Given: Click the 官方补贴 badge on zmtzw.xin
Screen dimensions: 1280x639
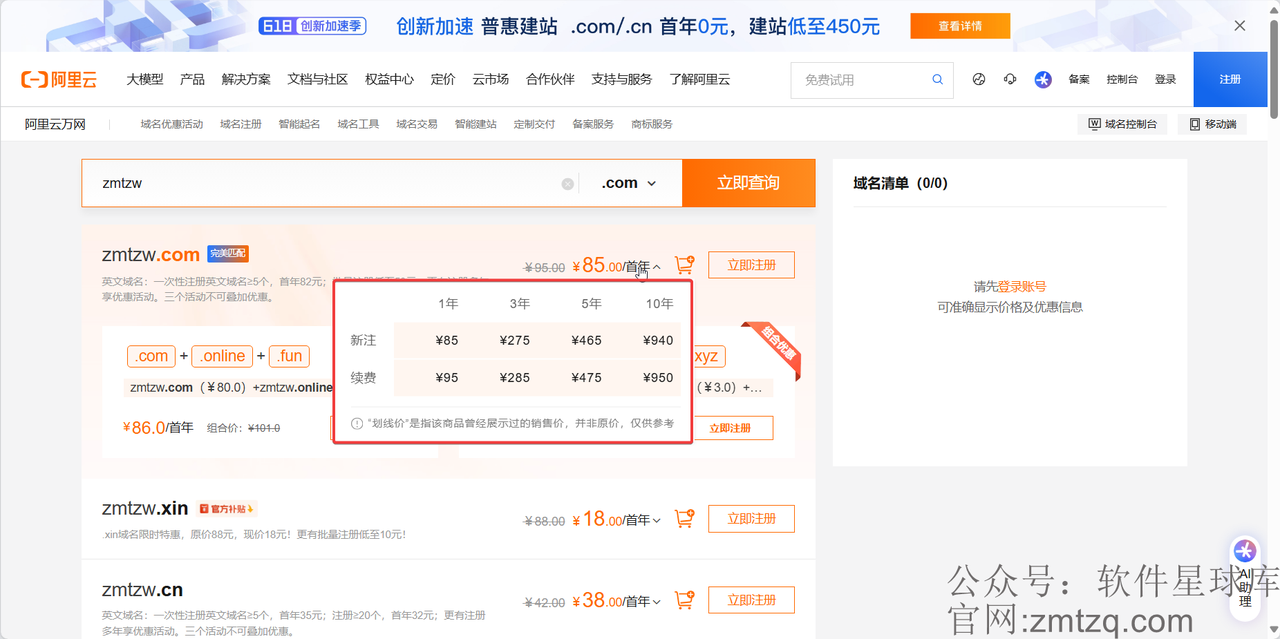Looking at the screenshot, I should [227, 509].
